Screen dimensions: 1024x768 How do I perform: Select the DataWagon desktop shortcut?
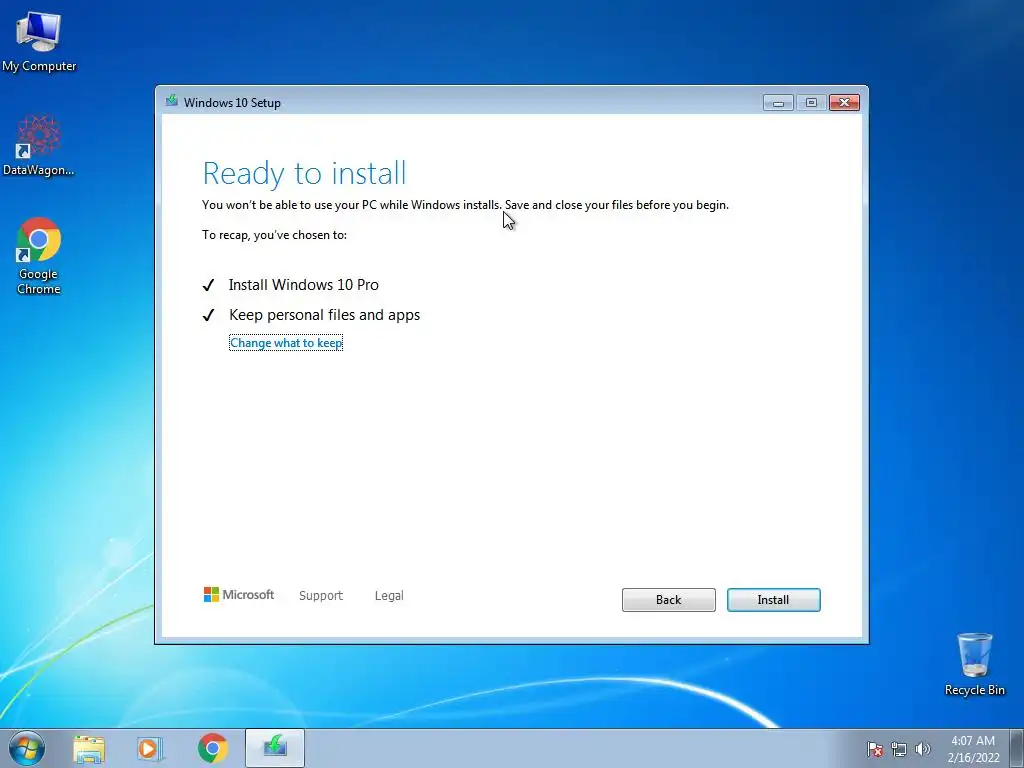pyautogui.click(x=39, y=146)
